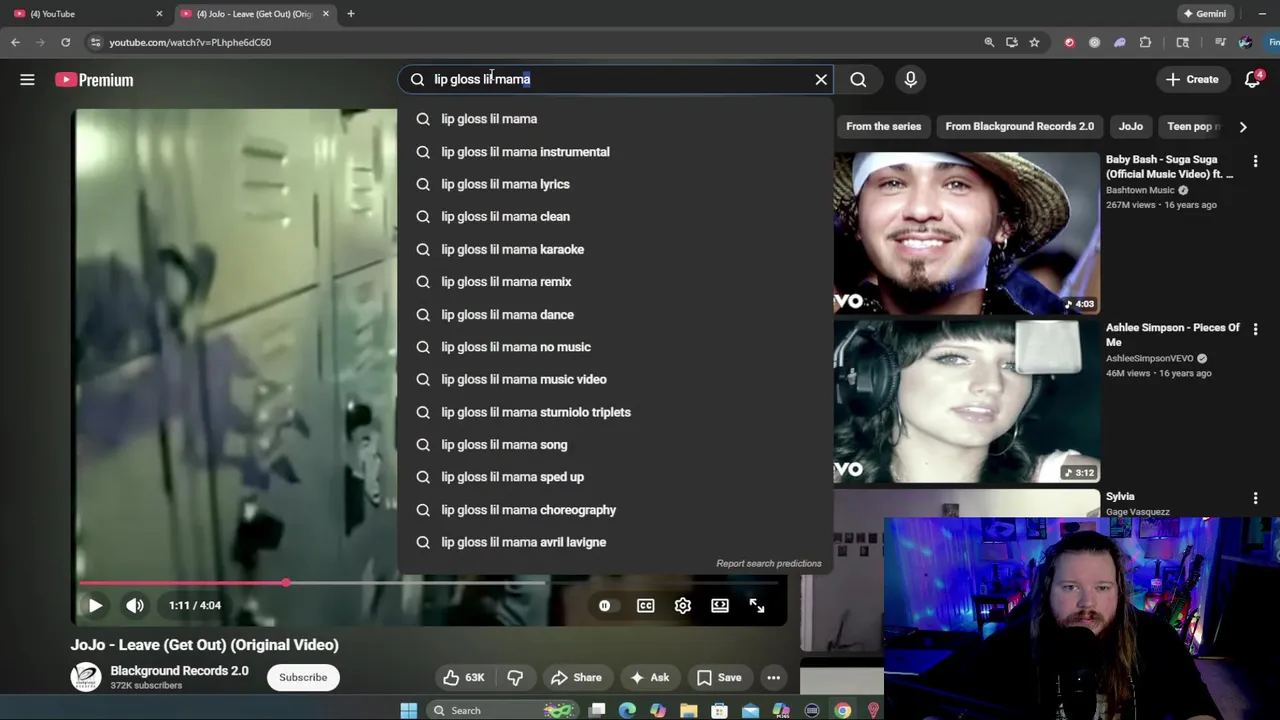Mute the video volume

[x=135, y=605]
